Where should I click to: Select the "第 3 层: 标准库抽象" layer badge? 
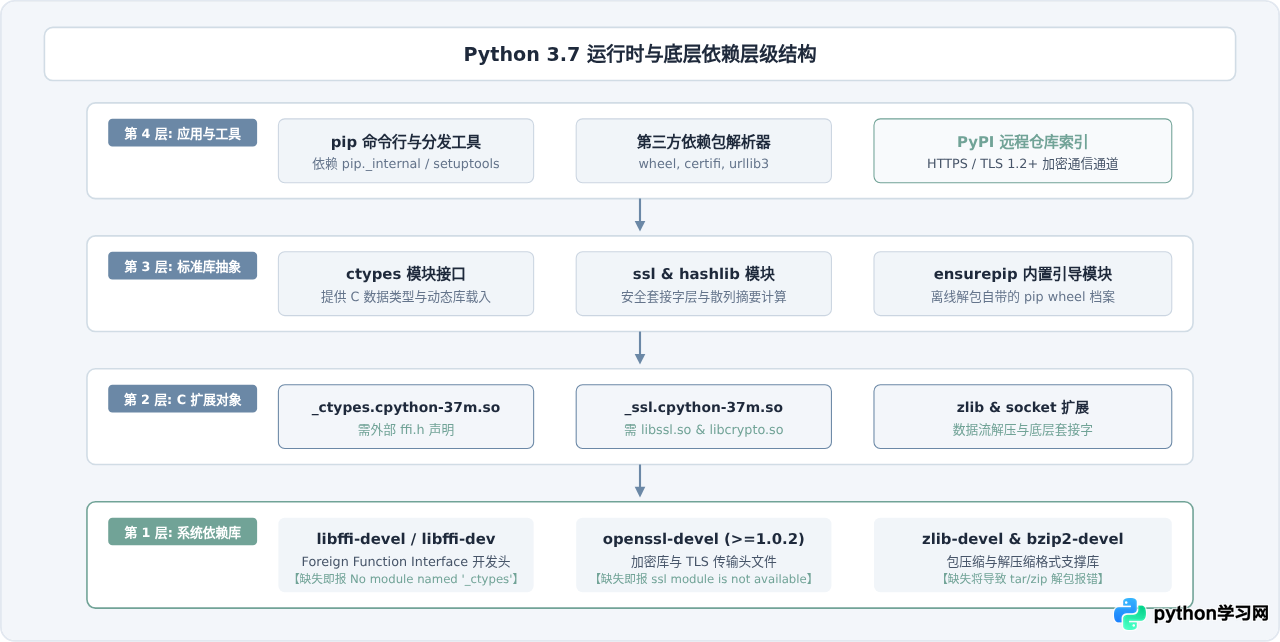click(183, 266)
